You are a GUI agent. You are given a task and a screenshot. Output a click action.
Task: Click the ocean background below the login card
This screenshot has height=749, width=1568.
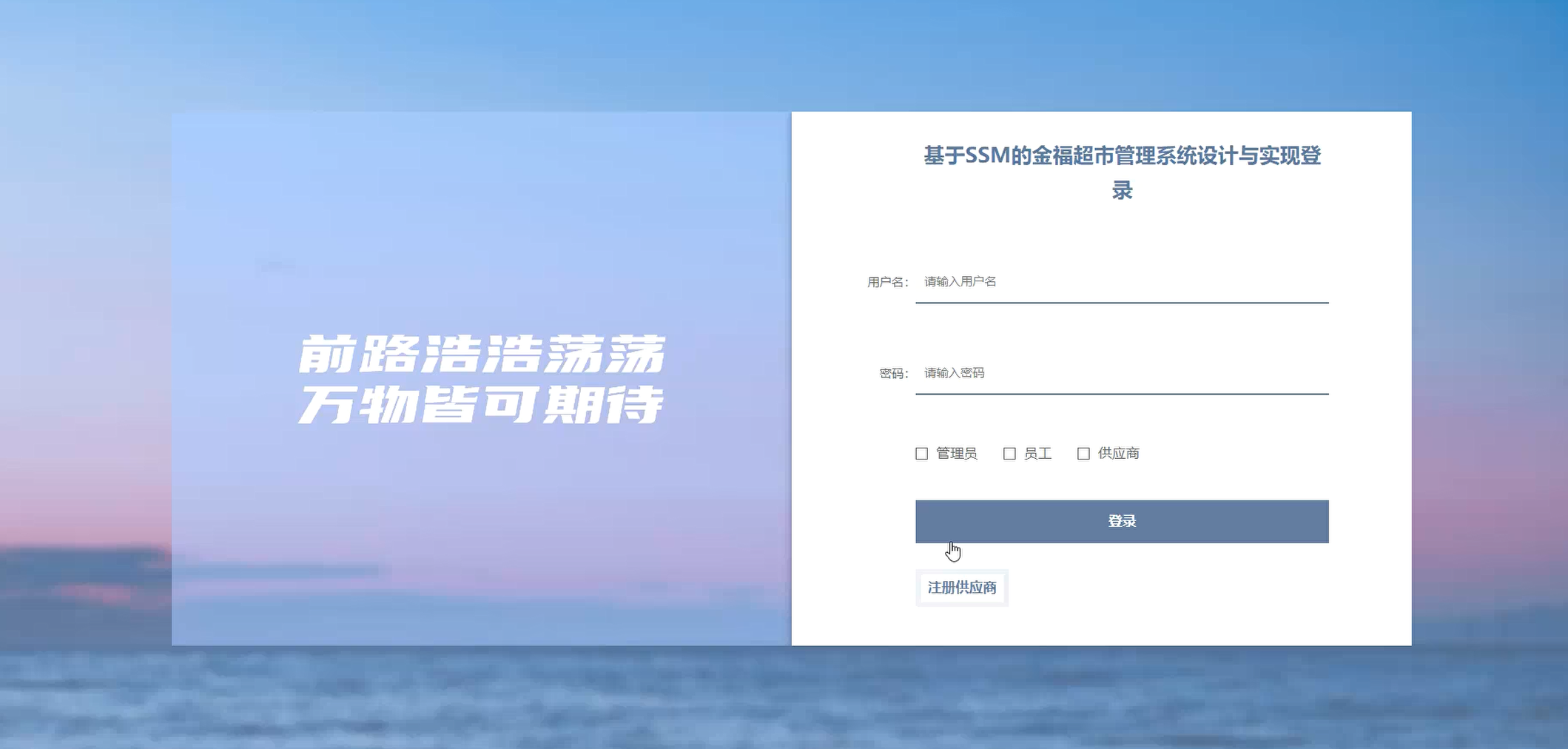(x=784, y=697)
